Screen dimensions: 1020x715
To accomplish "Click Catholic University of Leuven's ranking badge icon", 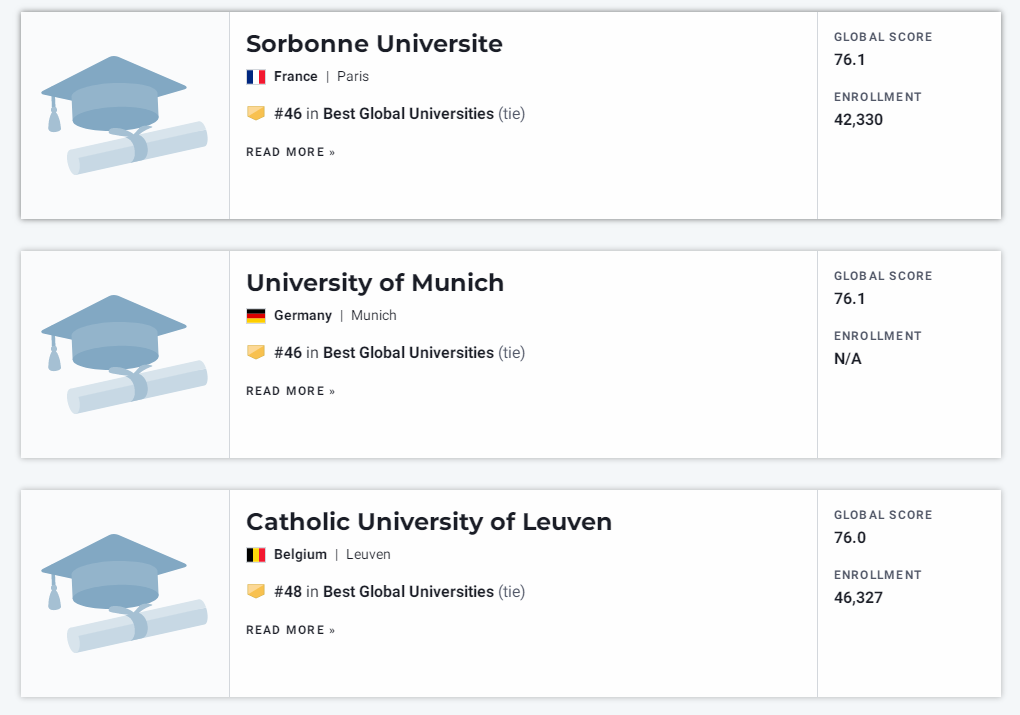I will [x=256, y=591].
